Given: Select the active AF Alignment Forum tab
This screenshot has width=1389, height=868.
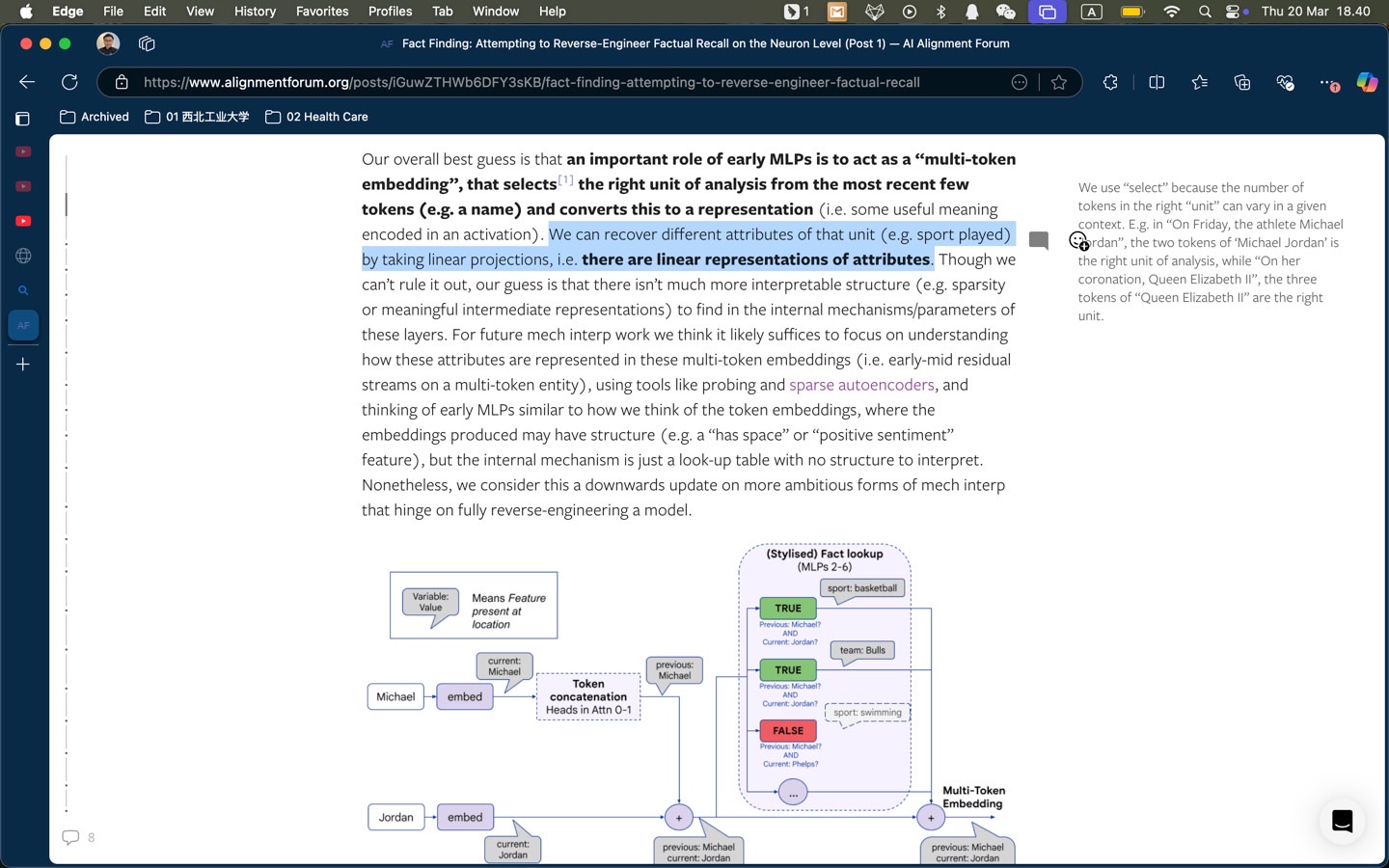Looking at the screenshot, I should 23,325.
